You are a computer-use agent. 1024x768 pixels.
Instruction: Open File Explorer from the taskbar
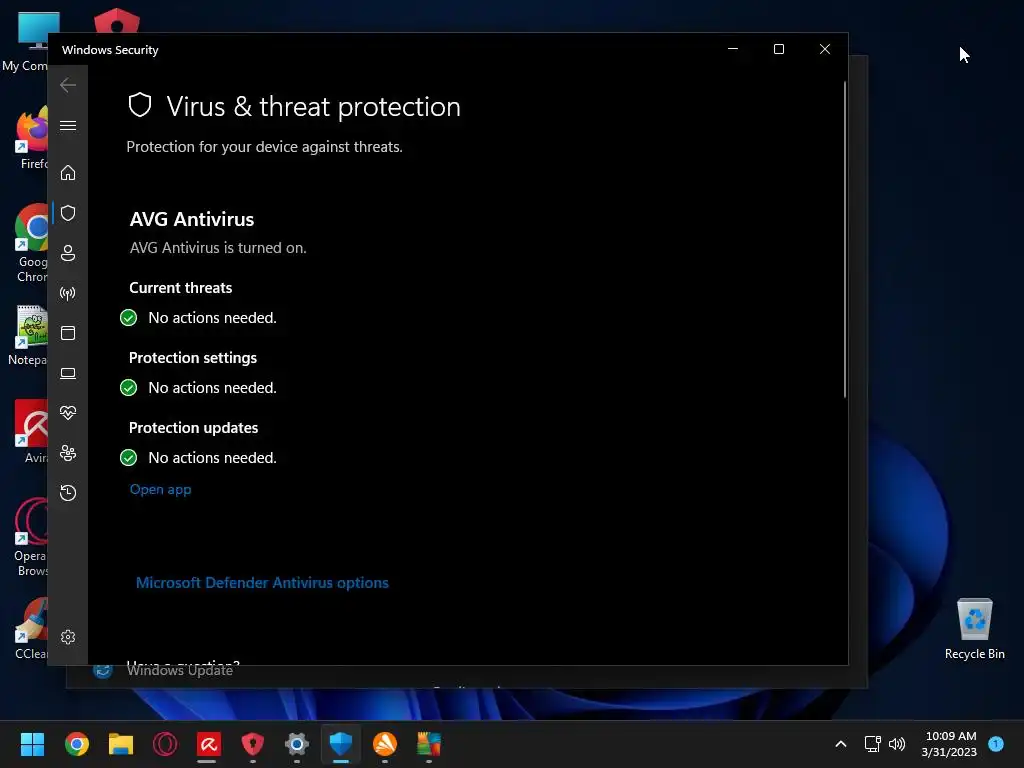121,744
